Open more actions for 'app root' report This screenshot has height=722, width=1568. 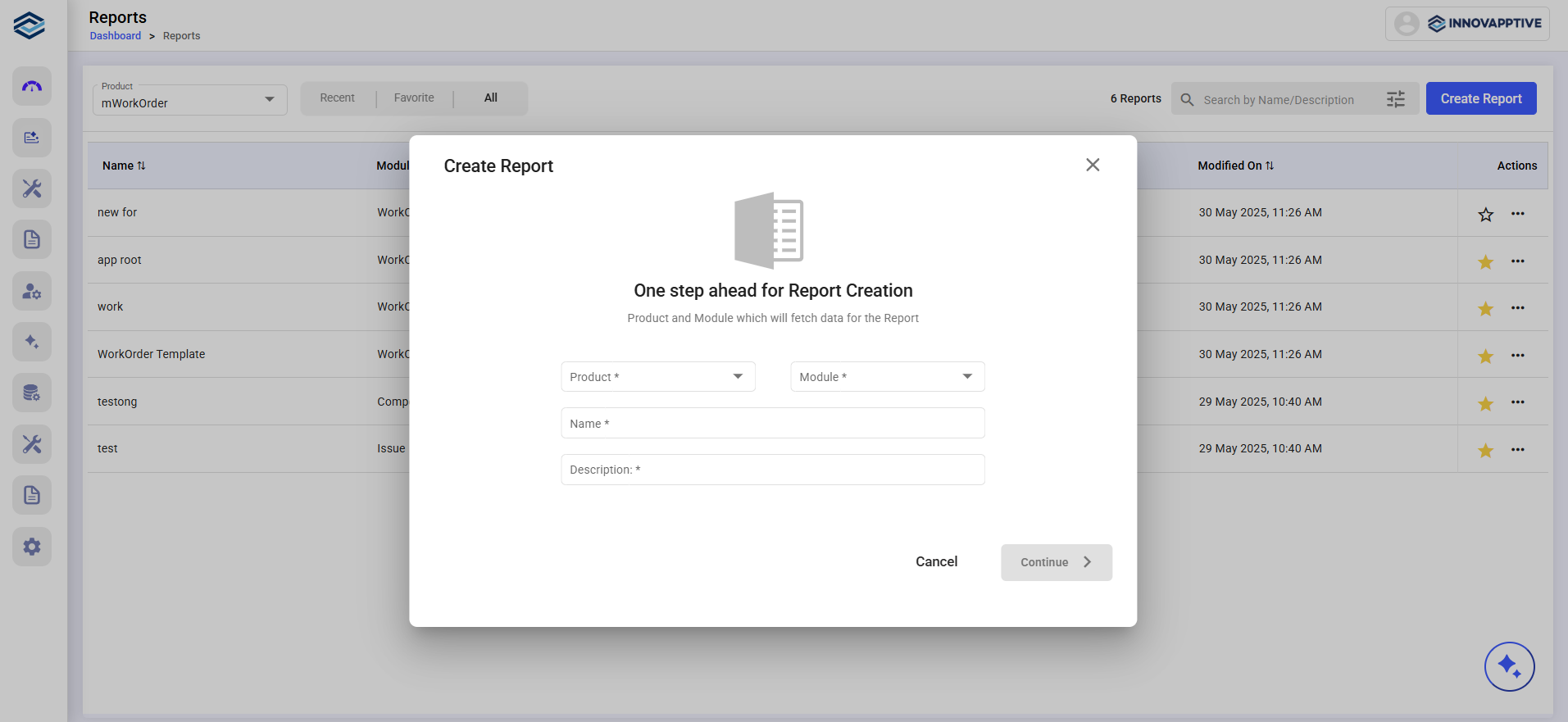pos(1517,261)
